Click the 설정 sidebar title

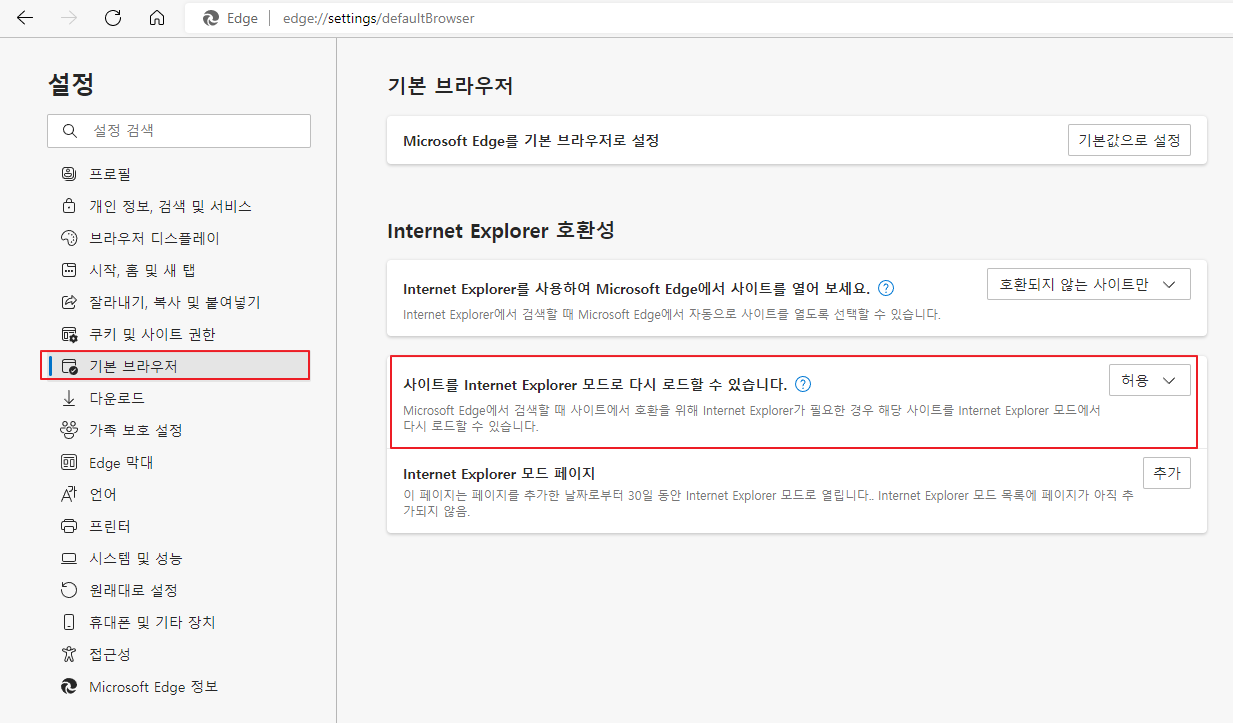71,84
